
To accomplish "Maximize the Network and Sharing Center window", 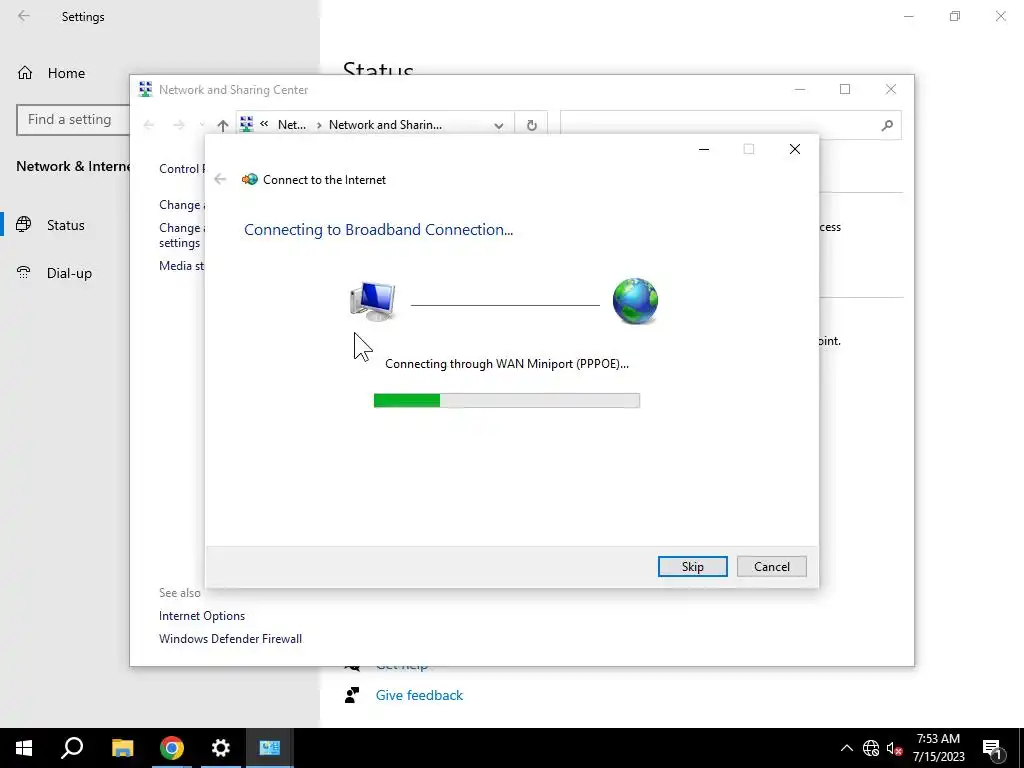I will point(845,89).
